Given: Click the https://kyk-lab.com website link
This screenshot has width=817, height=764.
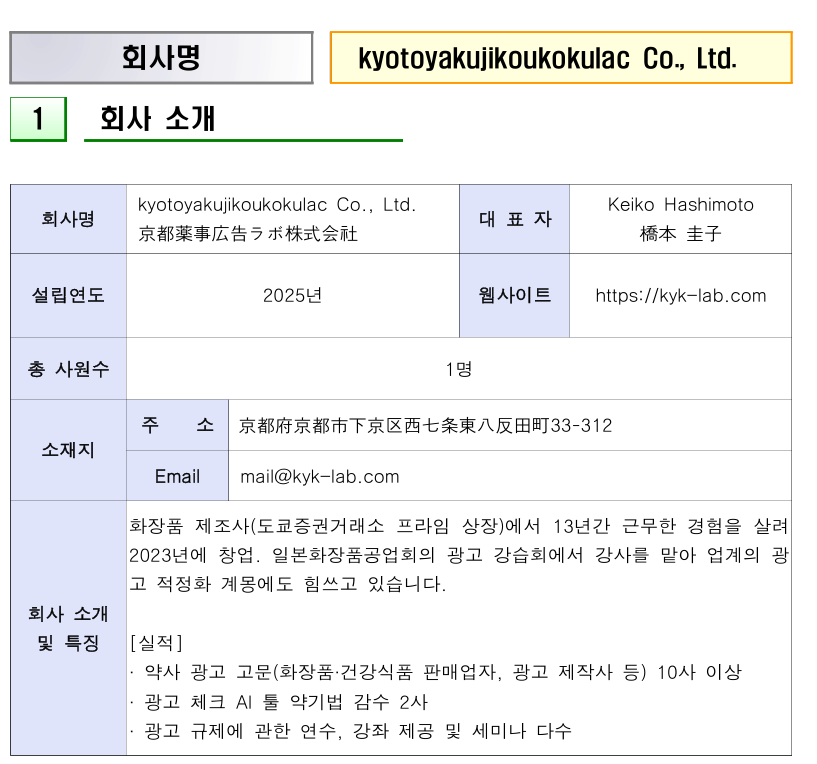Looking at the screenshot, I should pos(680,296).
